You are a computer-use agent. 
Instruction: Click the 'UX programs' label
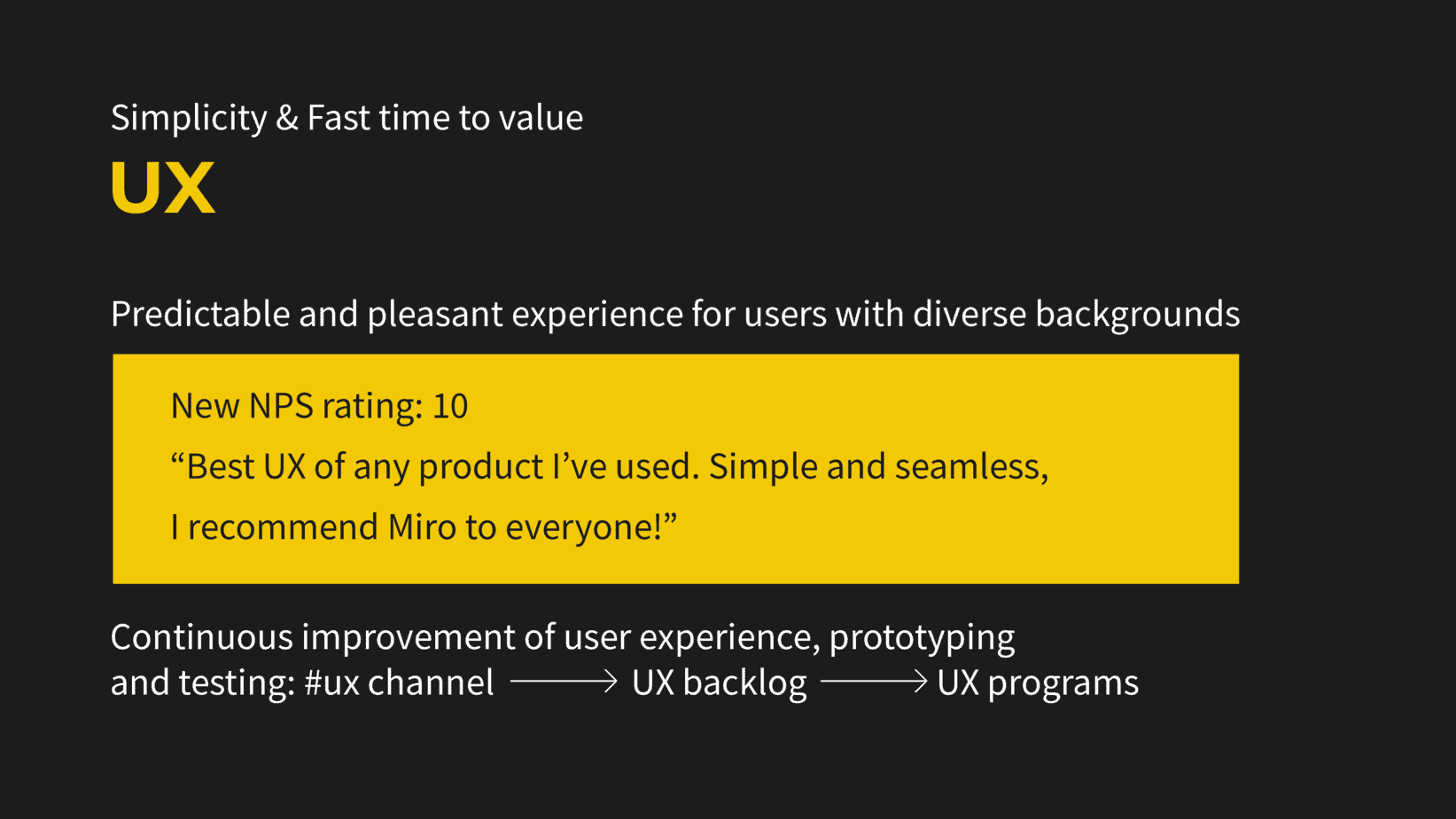pyautogui.click(x=1038, y=683)
